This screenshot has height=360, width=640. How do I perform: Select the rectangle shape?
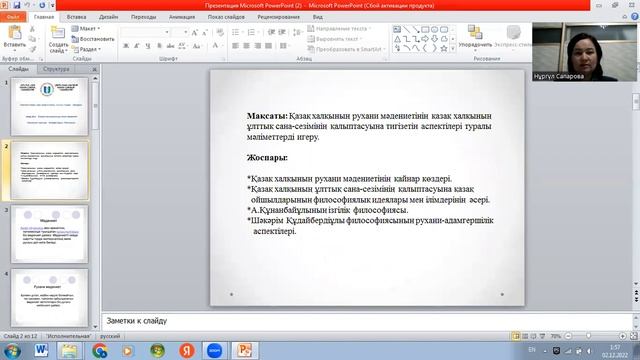[x=425, y=29]
